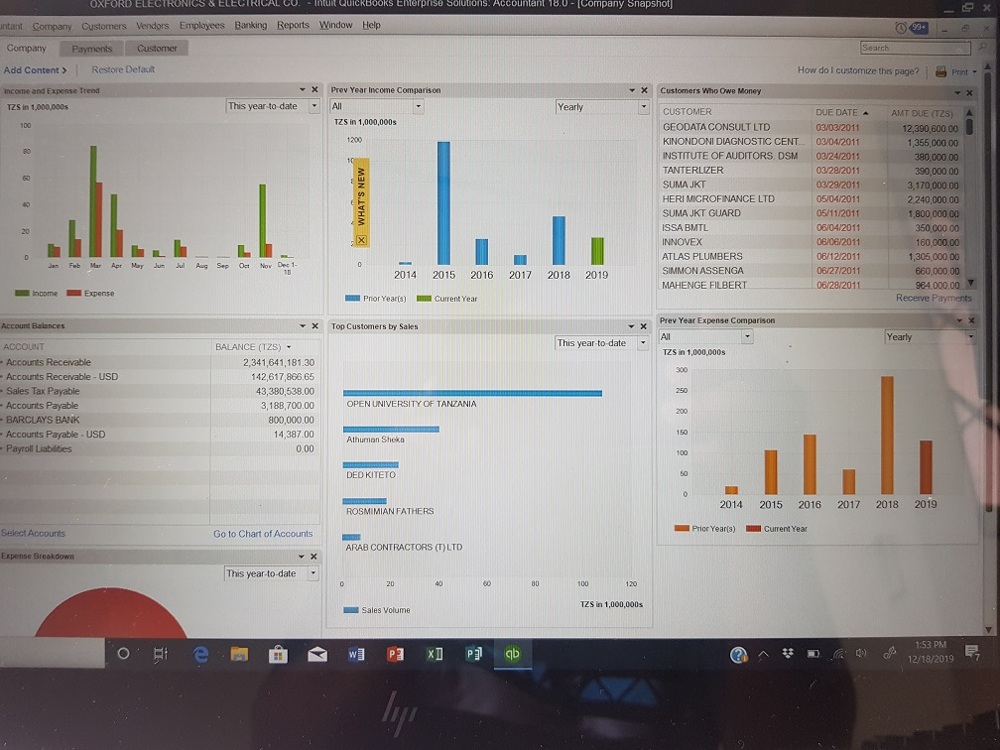1000x750 pixels.
Task: Select the HERI MICROFINANCE LTD customer row
Action: (x=810, y=199)
